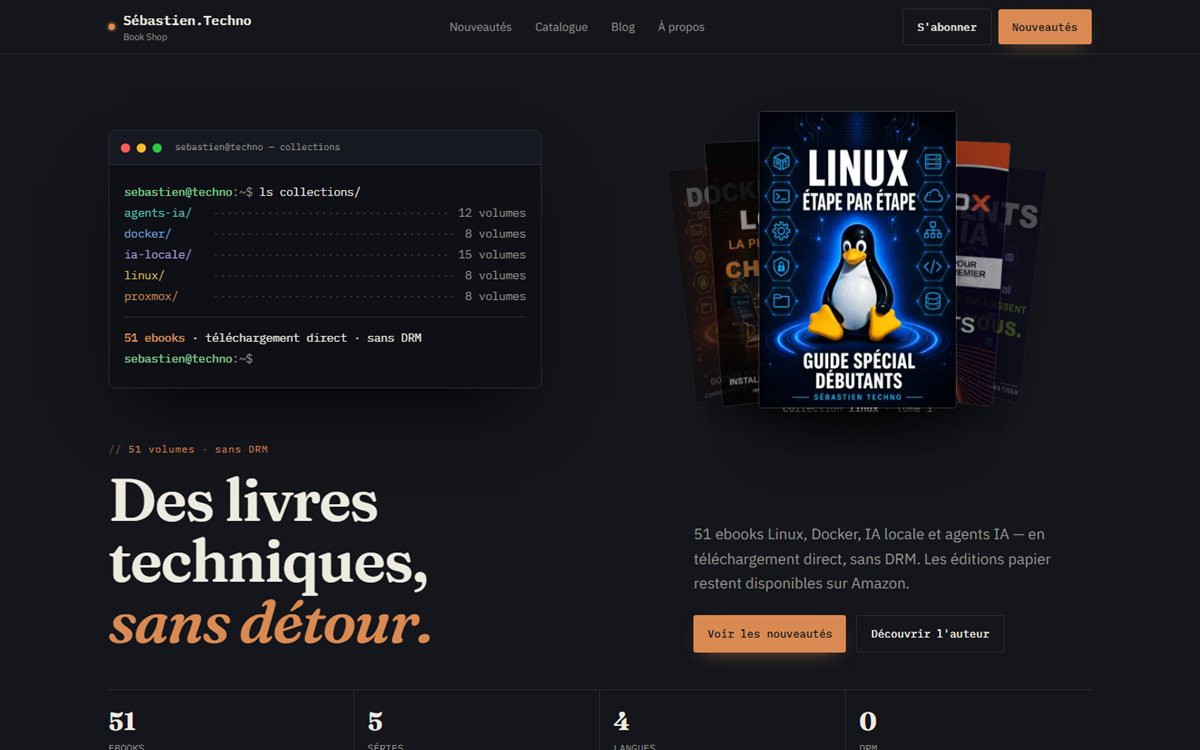Viewport: 1200px width, 750px height.
Task: Click the '// 51 volumes · sans DRM' tagline
Action: [x=188, y=449]
